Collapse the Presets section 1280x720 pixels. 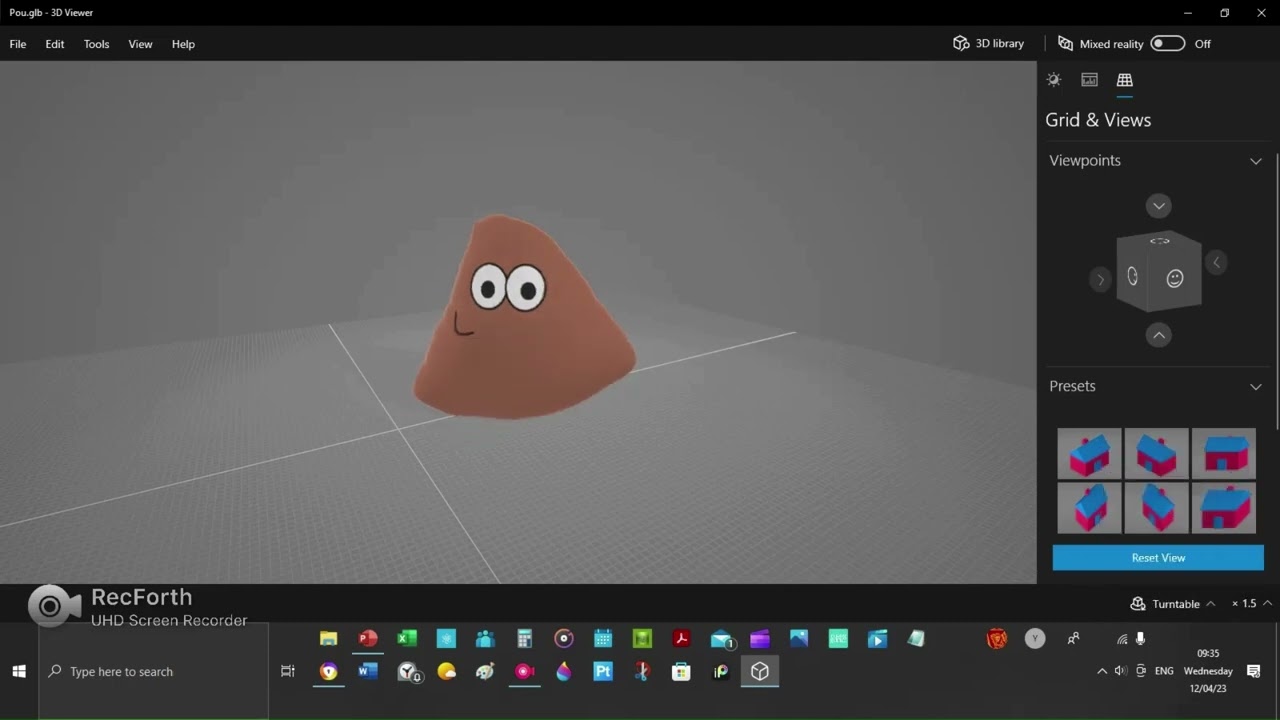pyautogui.click(x=1256, y=387)
